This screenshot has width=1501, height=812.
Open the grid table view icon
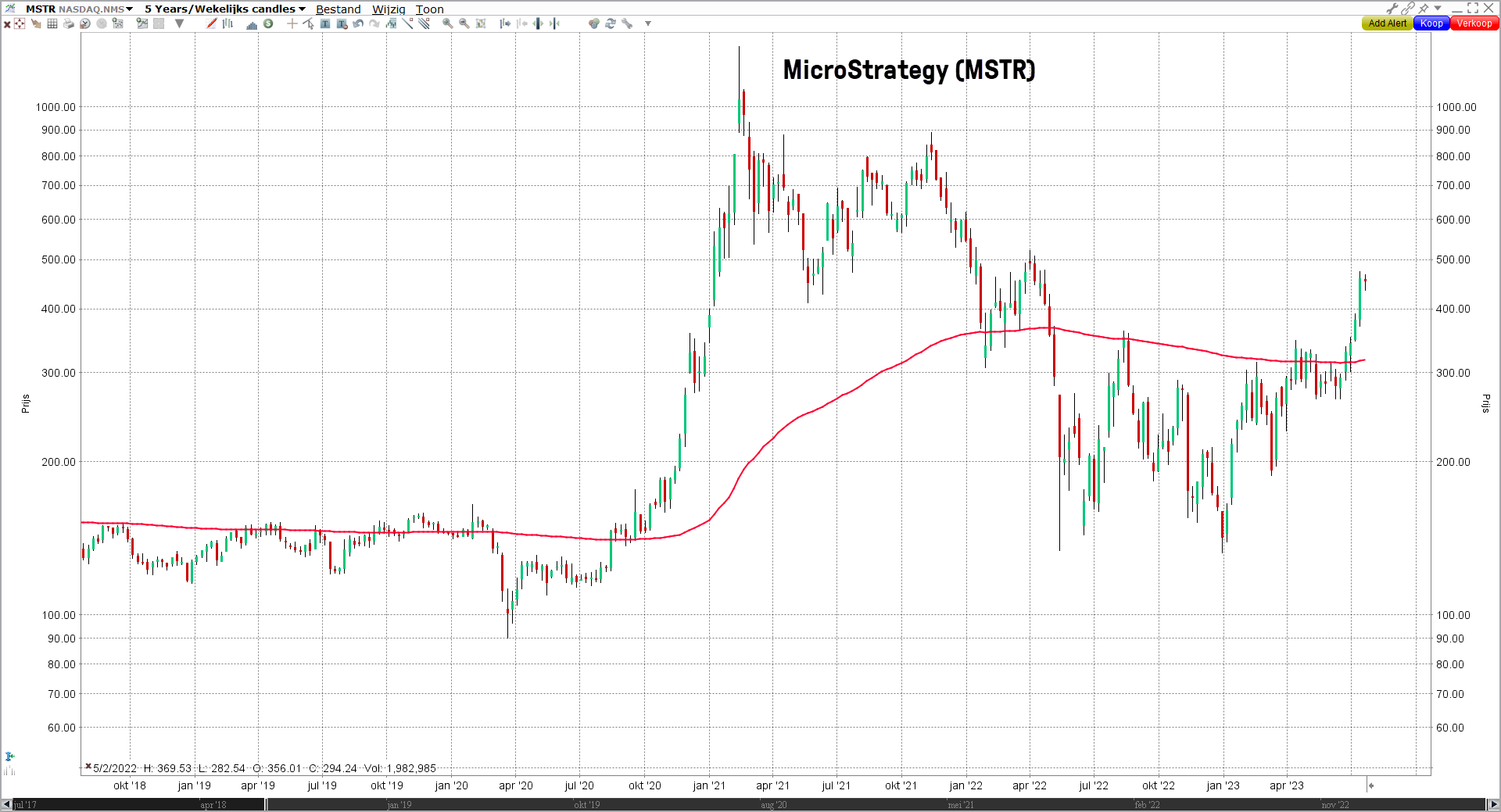coord(52,23)
